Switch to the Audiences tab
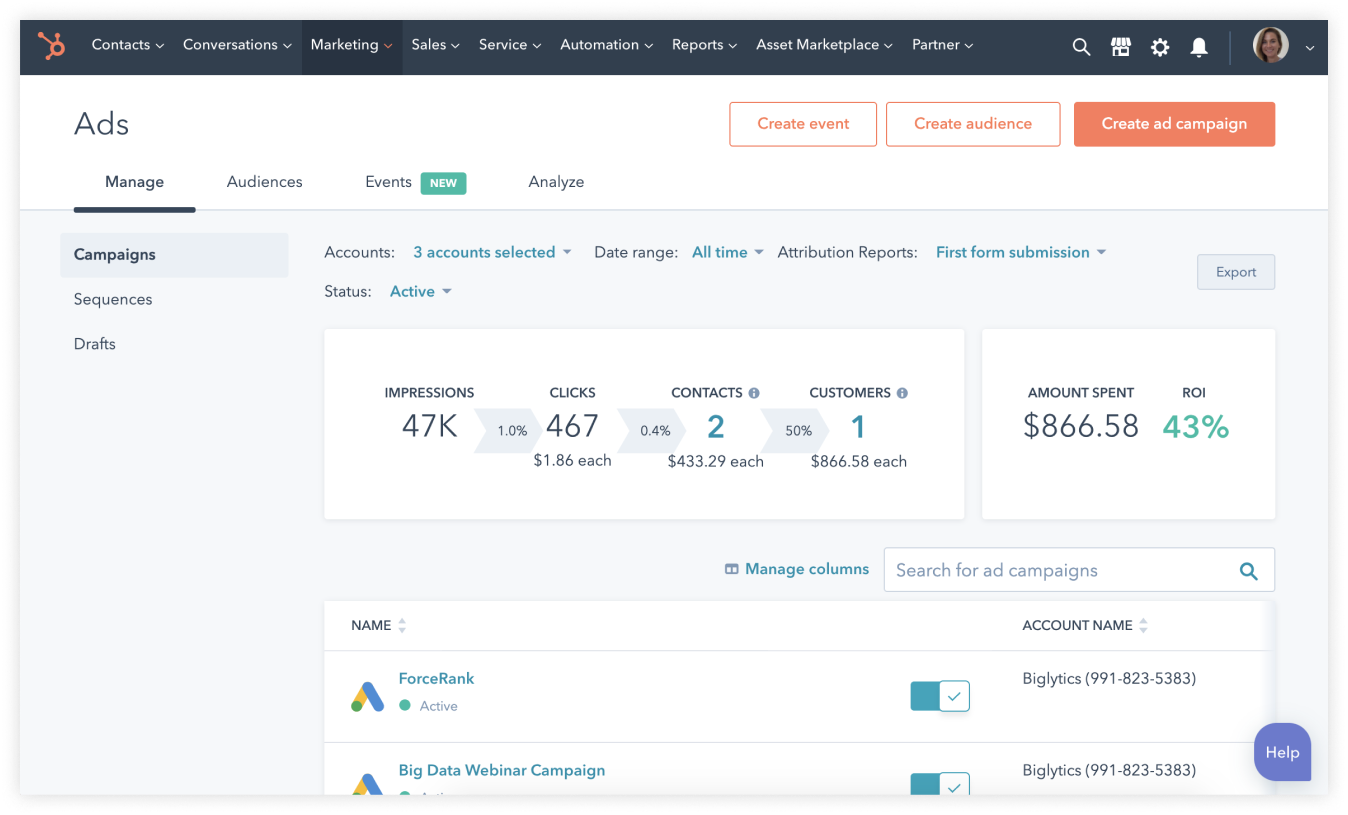The image size is (1348, 815). pyautogui.click(x=264, y=182)
